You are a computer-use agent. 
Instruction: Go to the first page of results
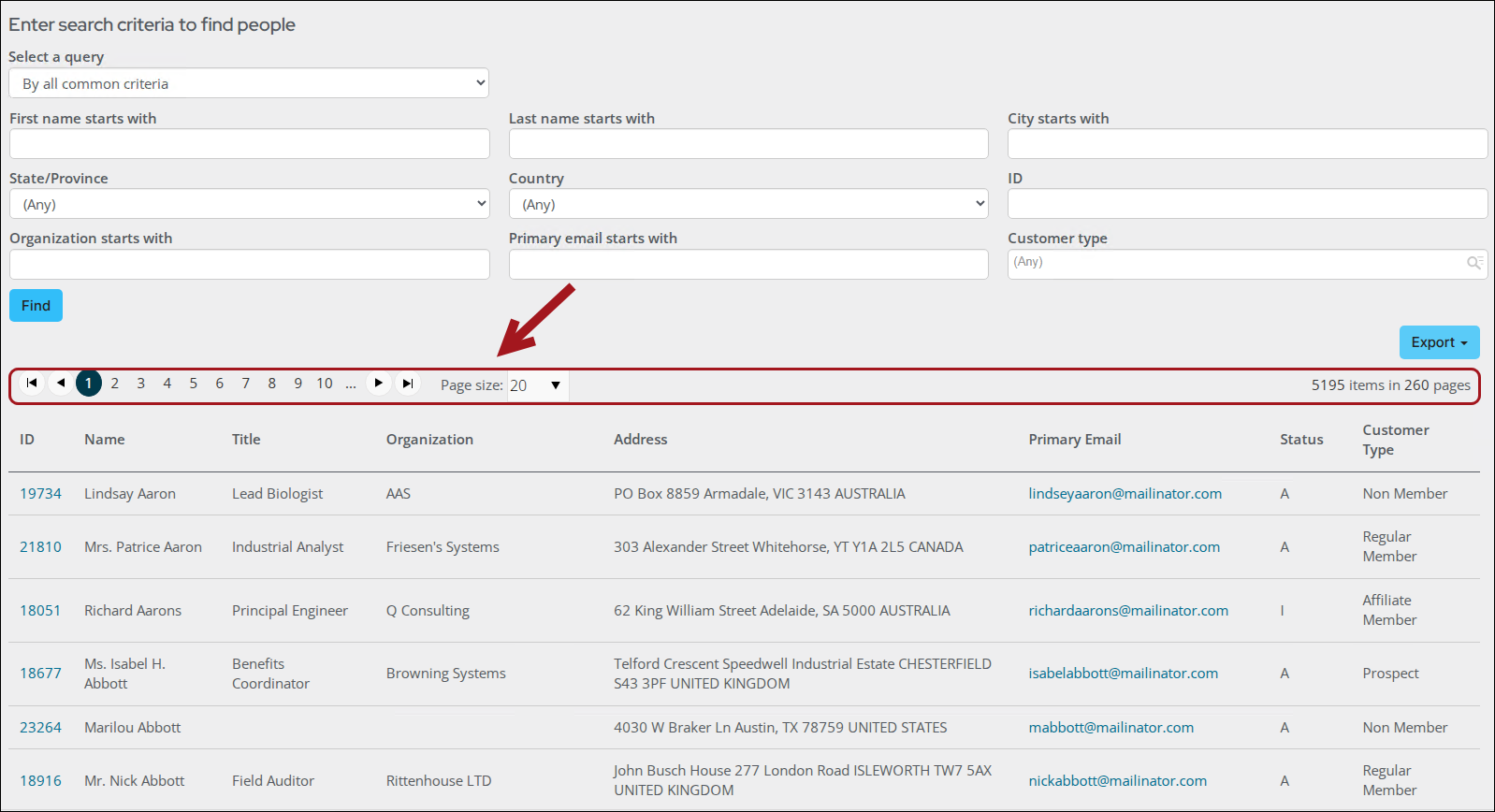click(32, 383)
